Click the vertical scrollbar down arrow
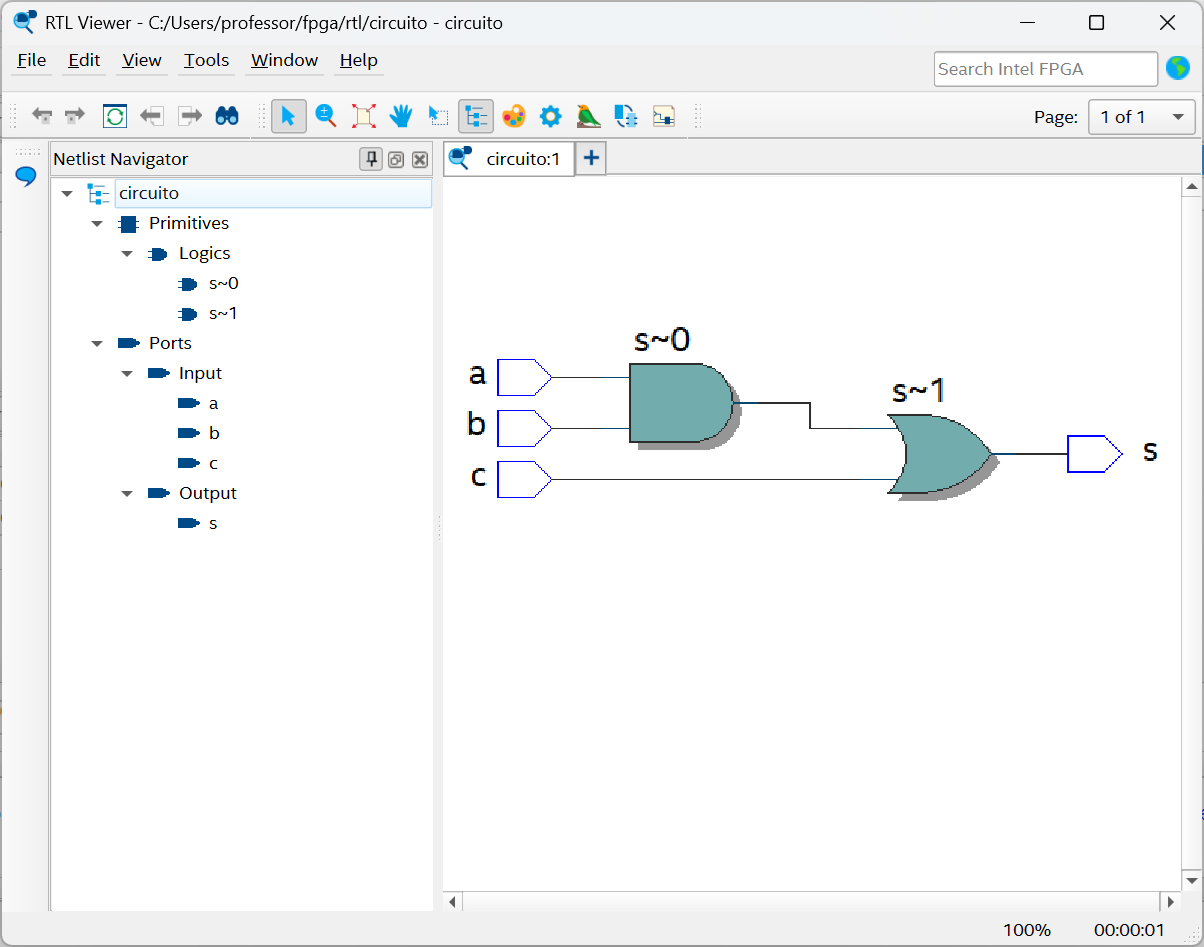 (1191, 880)
